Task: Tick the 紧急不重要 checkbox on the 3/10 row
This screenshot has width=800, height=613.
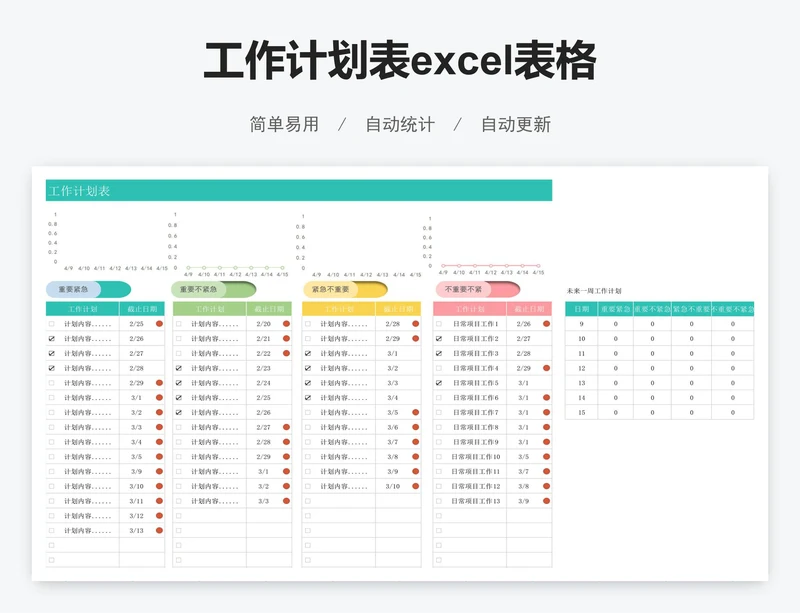Action: click(308, 486)
